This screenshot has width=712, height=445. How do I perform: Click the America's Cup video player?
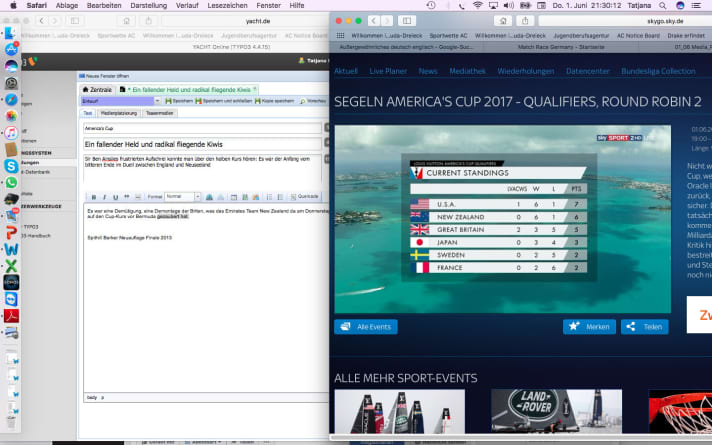[x=503, y=219]
